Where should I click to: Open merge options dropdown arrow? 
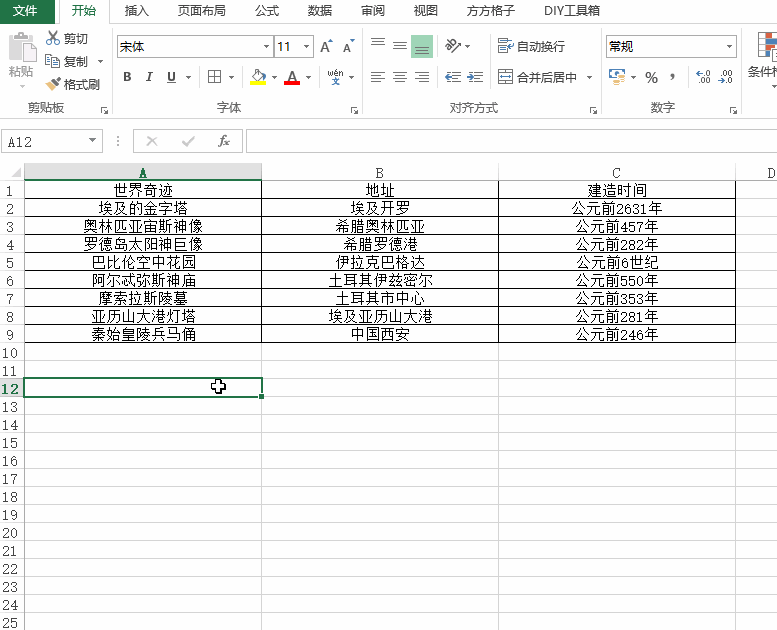click(589, 77)
